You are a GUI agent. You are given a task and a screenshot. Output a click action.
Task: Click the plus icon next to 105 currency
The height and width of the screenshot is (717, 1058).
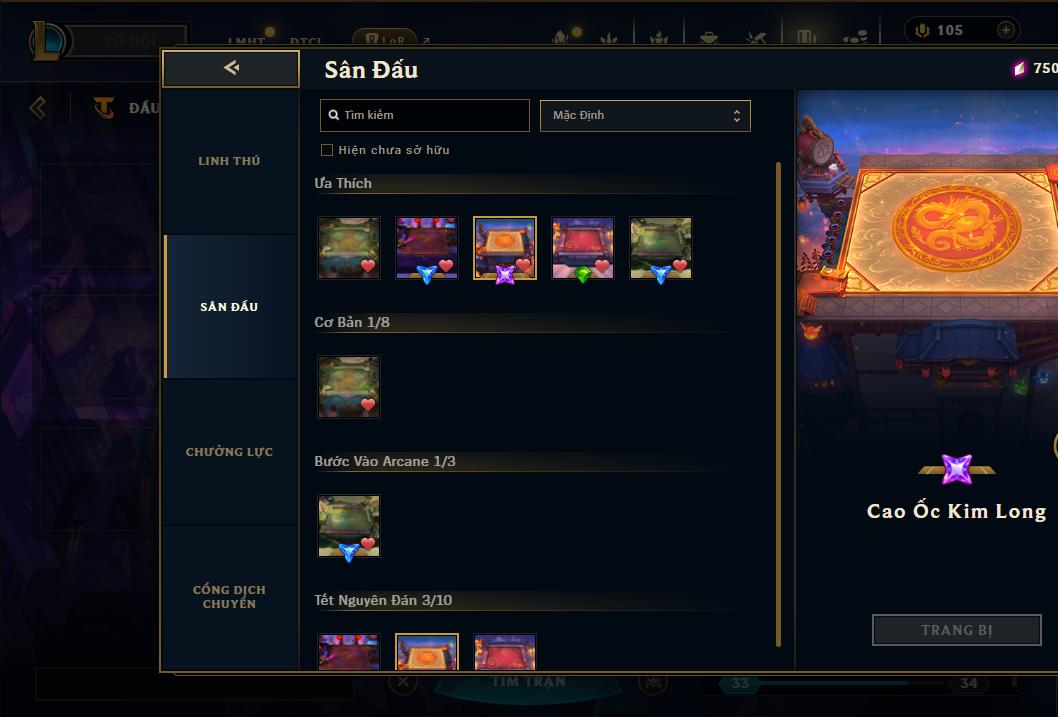[1005, 30]
